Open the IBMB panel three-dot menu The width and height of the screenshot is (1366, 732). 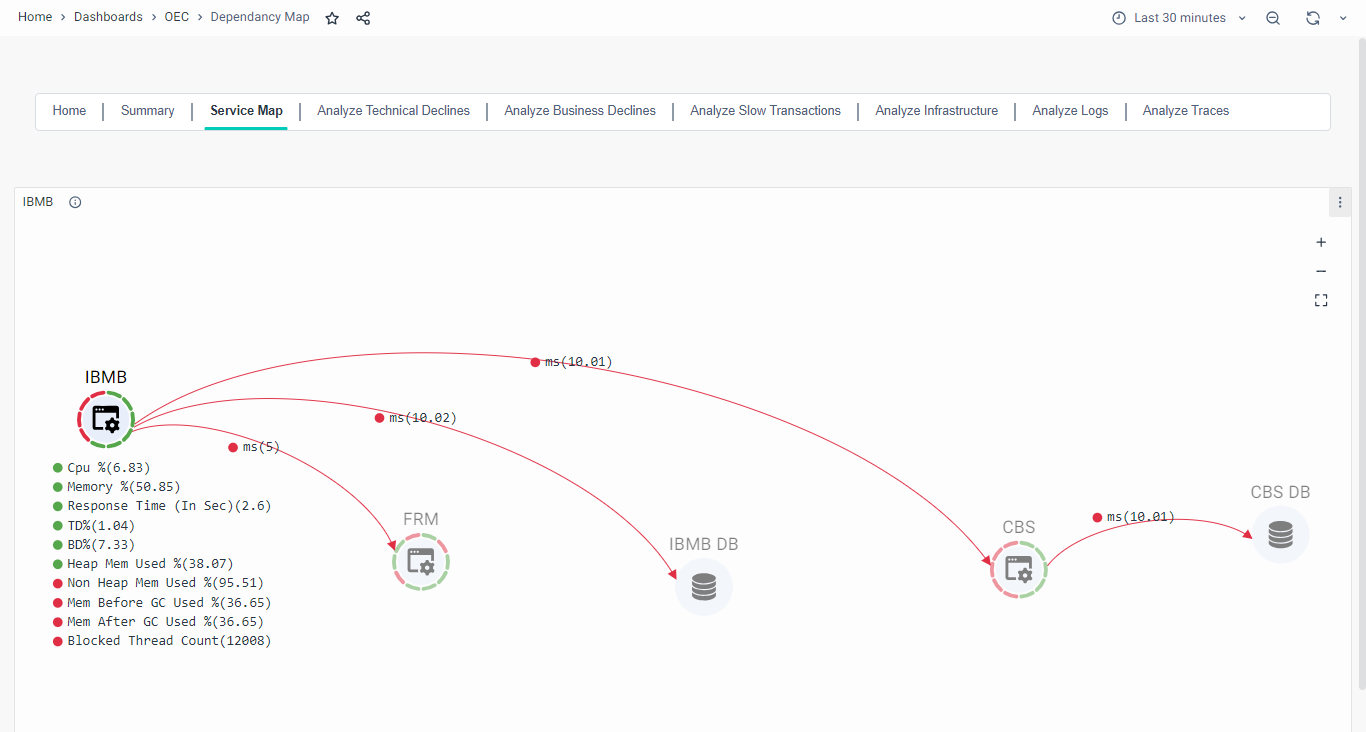[x=1340, y=202]
